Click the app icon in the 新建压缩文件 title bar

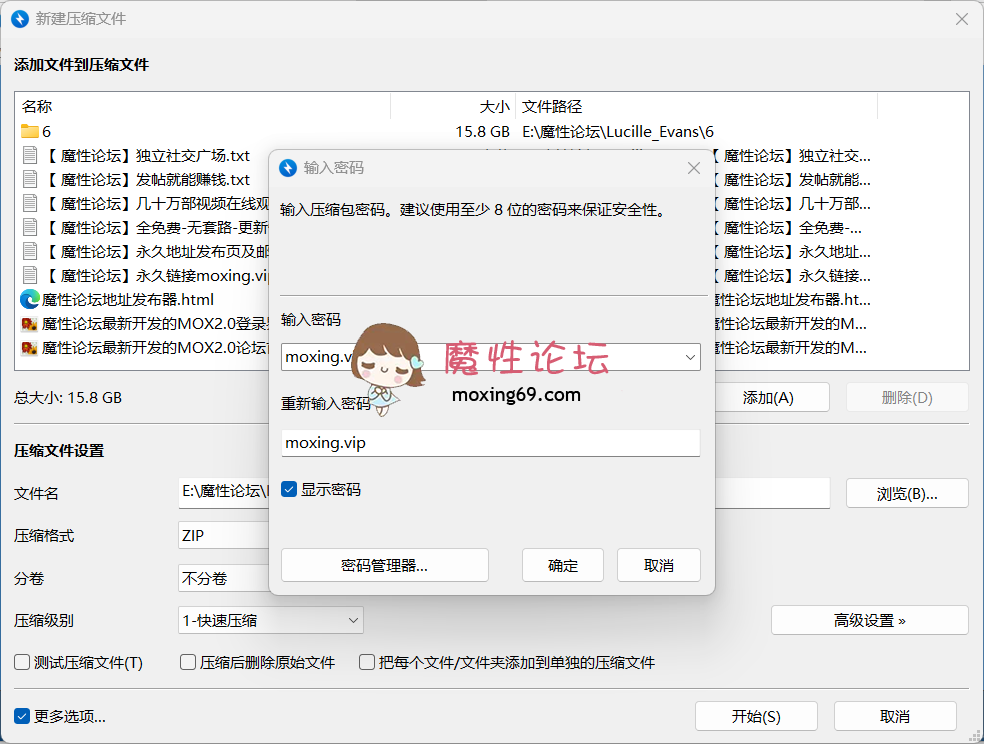18,18
